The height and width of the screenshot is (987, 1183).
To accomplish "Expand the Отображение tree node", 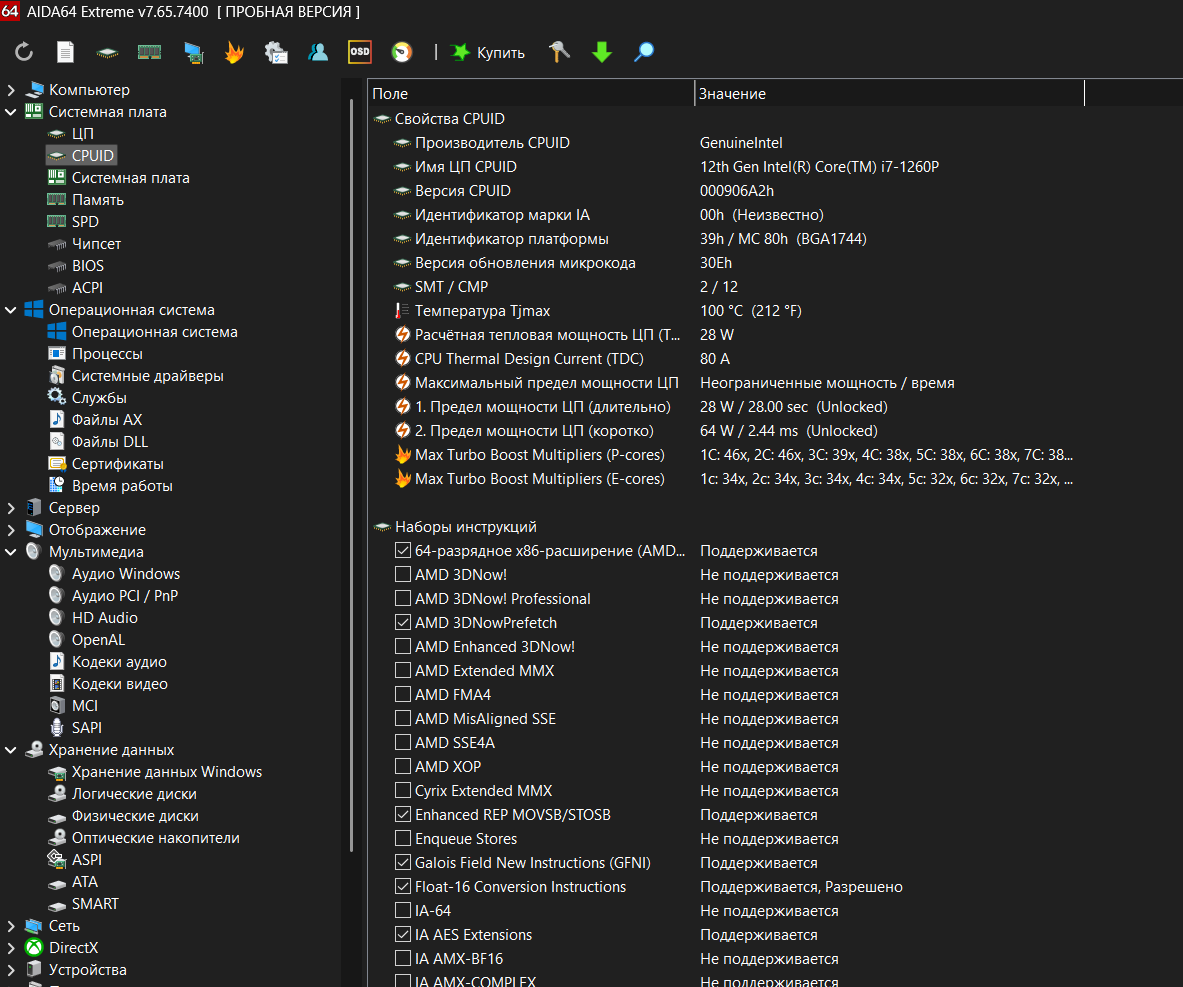I will [11, 530].
